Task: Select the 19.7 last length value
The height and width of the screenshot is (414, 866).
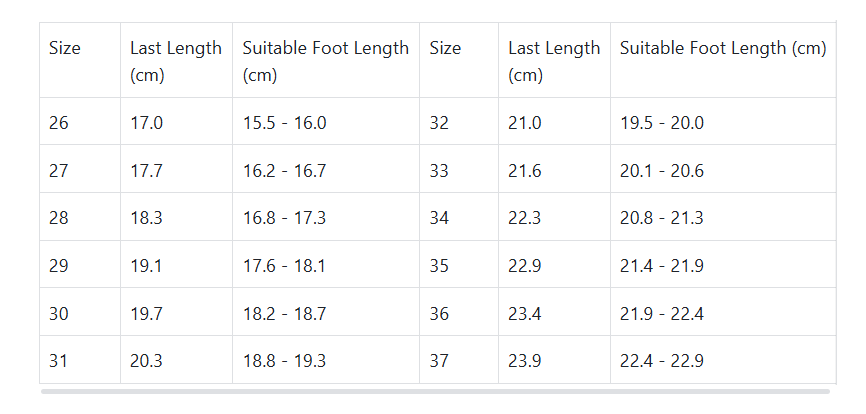Action: 146,314
